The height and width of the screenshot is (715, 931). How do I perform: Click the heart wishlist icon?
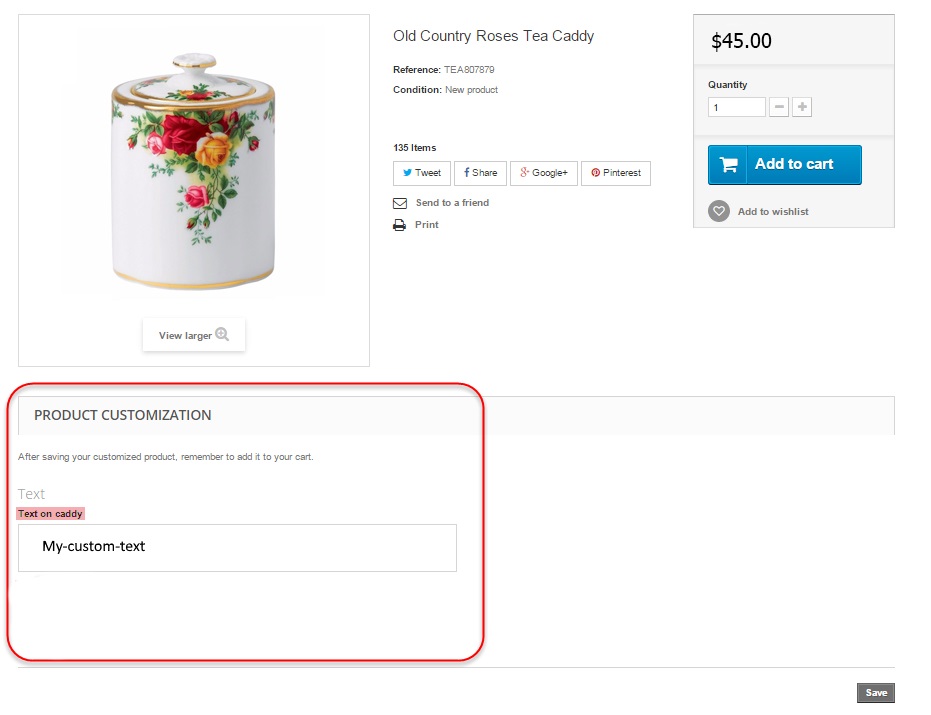pos(719,211)
